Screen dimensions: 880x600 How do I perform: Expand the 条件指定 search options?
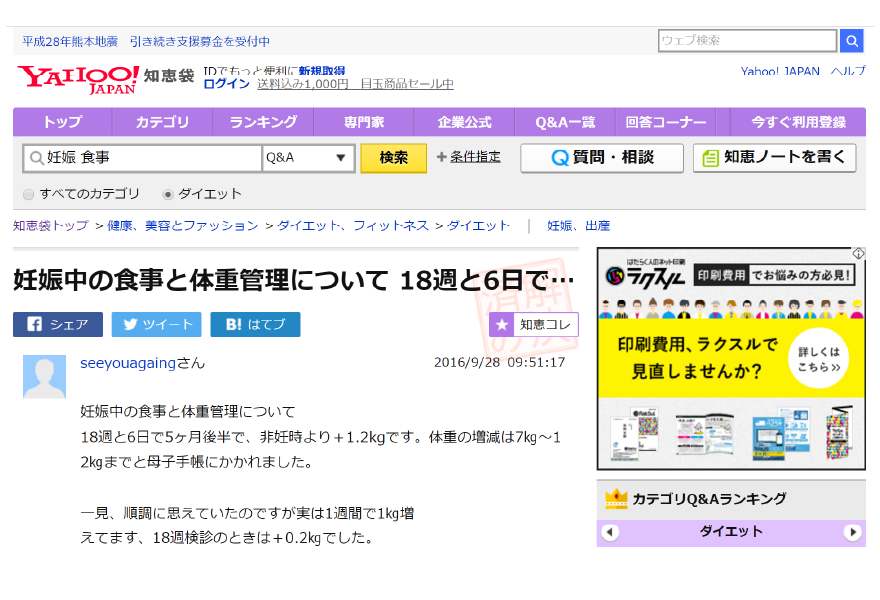(x=468, y=157)
